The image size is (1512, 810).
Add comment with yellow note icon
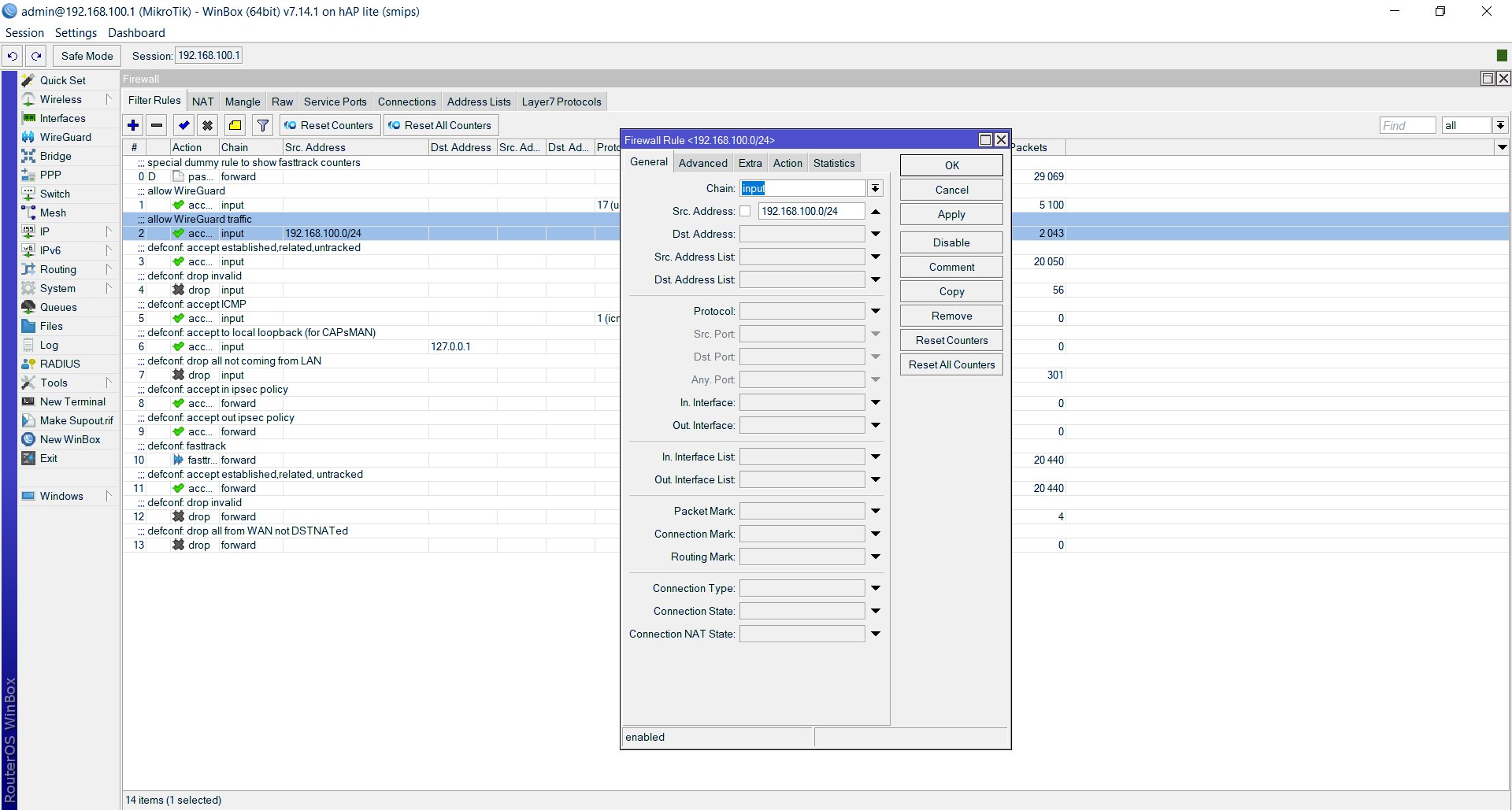tap(235, 125)
